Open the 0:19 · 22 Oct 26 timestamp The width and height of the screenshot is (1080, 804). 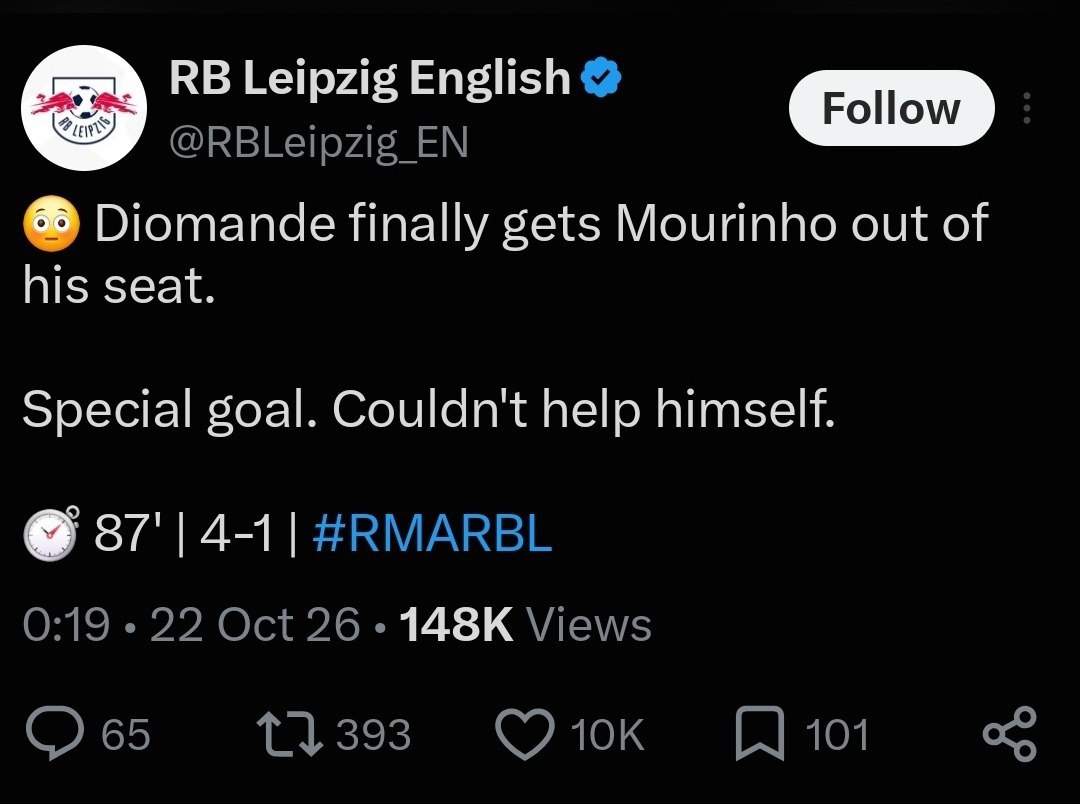[191, 625]
